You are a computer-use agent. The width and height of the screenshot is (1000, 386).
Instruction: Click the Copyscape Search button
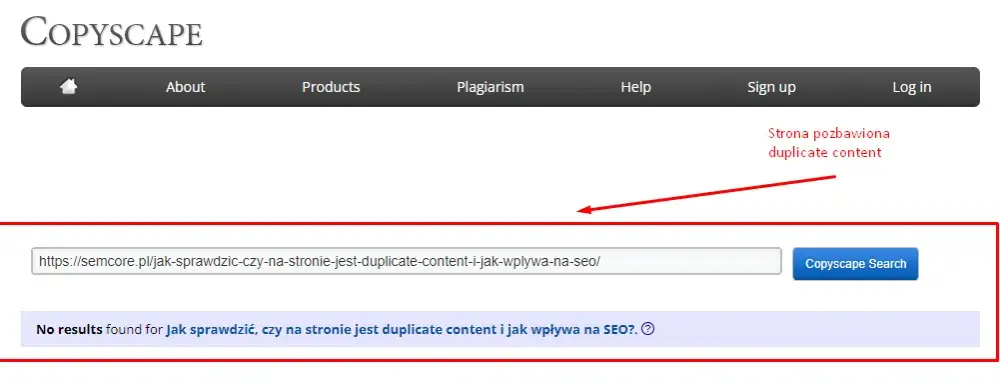coord(855,264)
